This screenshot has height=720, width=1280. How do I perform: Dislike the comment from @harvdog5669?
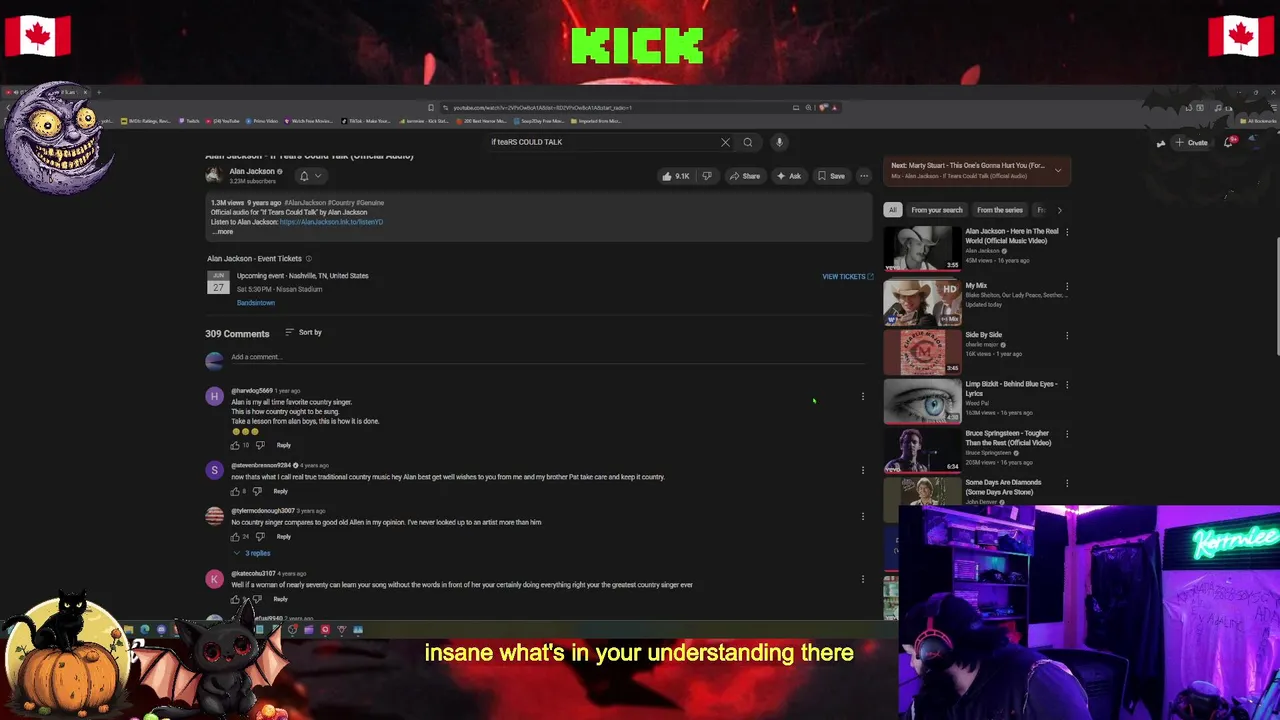coord(260,445)
